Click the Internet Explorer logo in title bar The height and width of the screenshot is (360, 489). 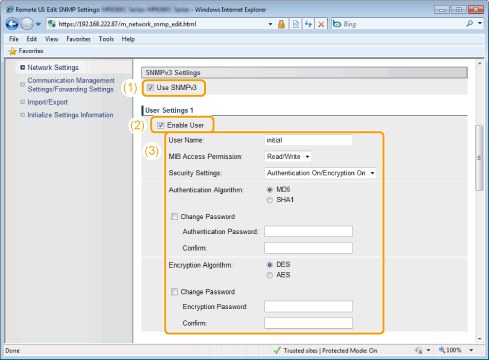click(10, 9)
